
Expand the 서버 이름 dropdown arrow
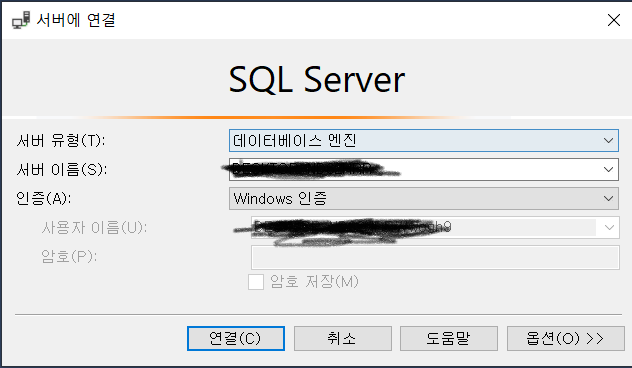click(x=608, y=170)
